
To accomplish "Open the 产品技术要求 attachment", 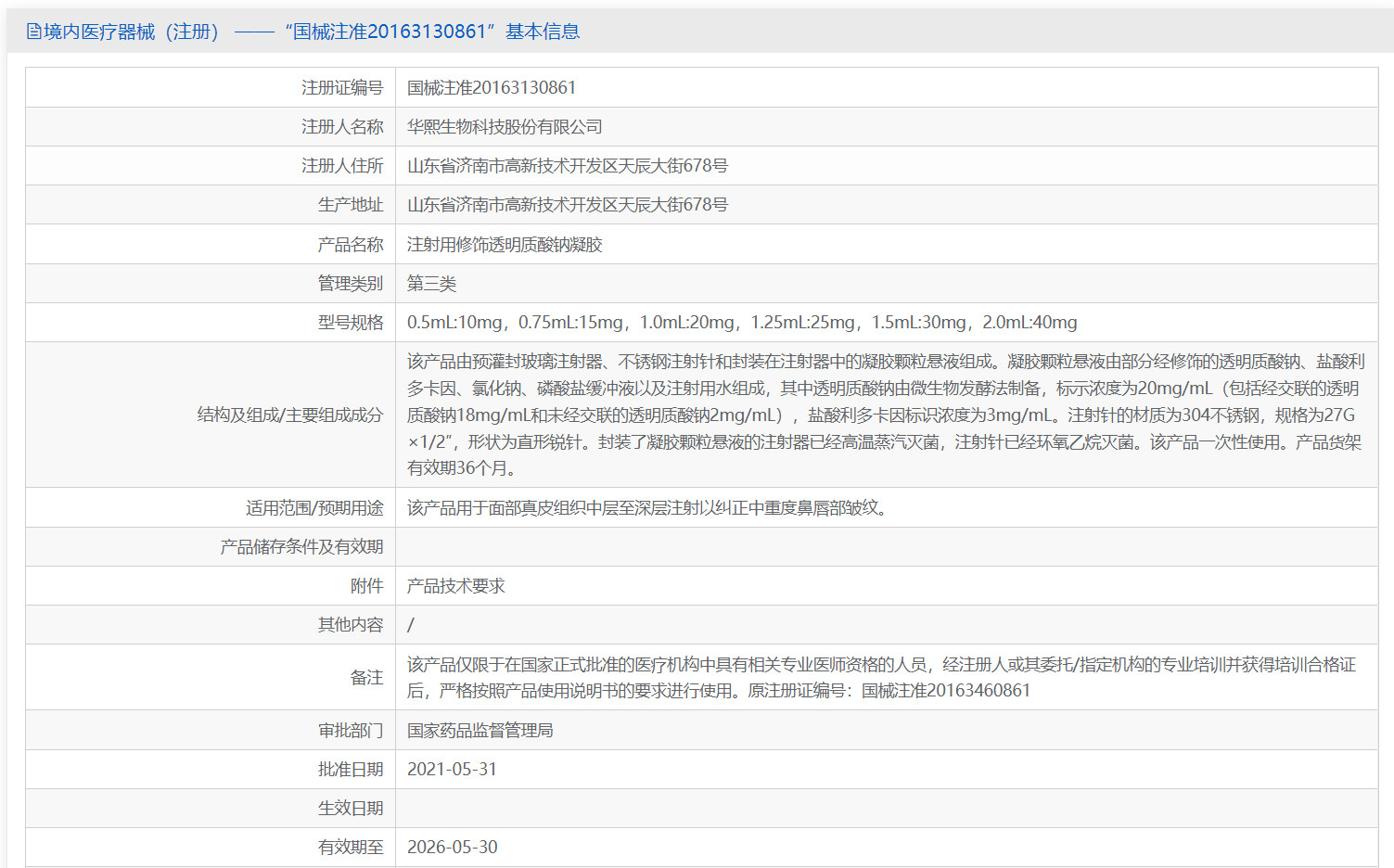I will coord(455,586).
